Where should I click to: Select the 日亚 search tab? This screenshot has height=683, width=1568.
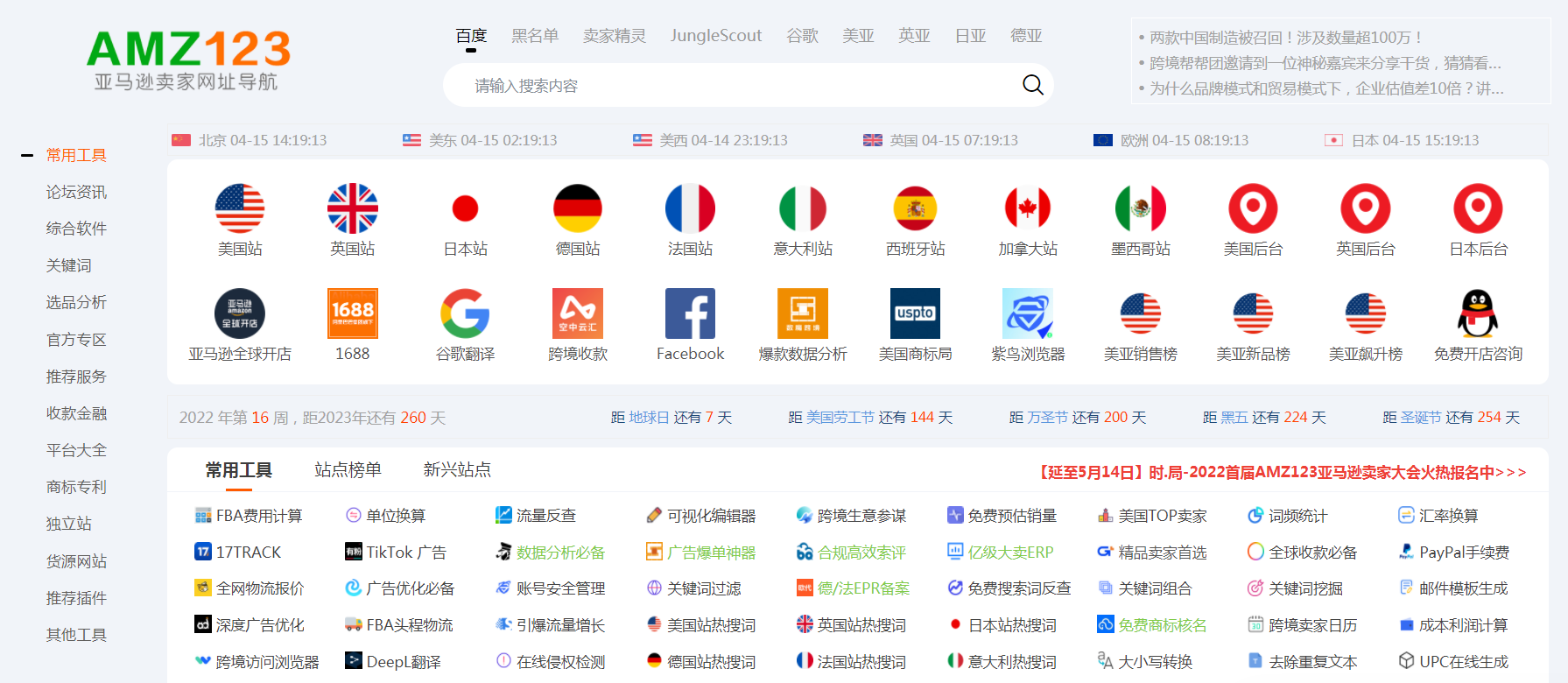(x=970, y=36)
